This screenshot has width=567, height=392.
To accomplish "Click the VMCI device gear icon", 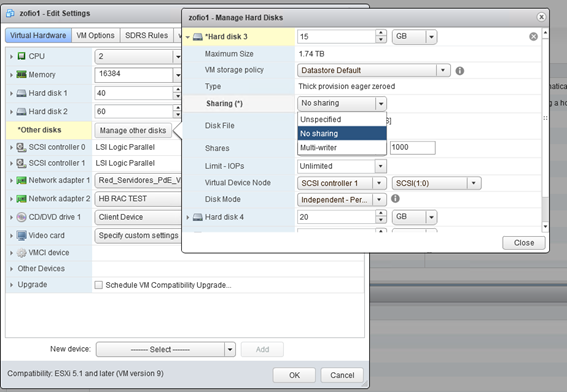I will coord(22,253).
